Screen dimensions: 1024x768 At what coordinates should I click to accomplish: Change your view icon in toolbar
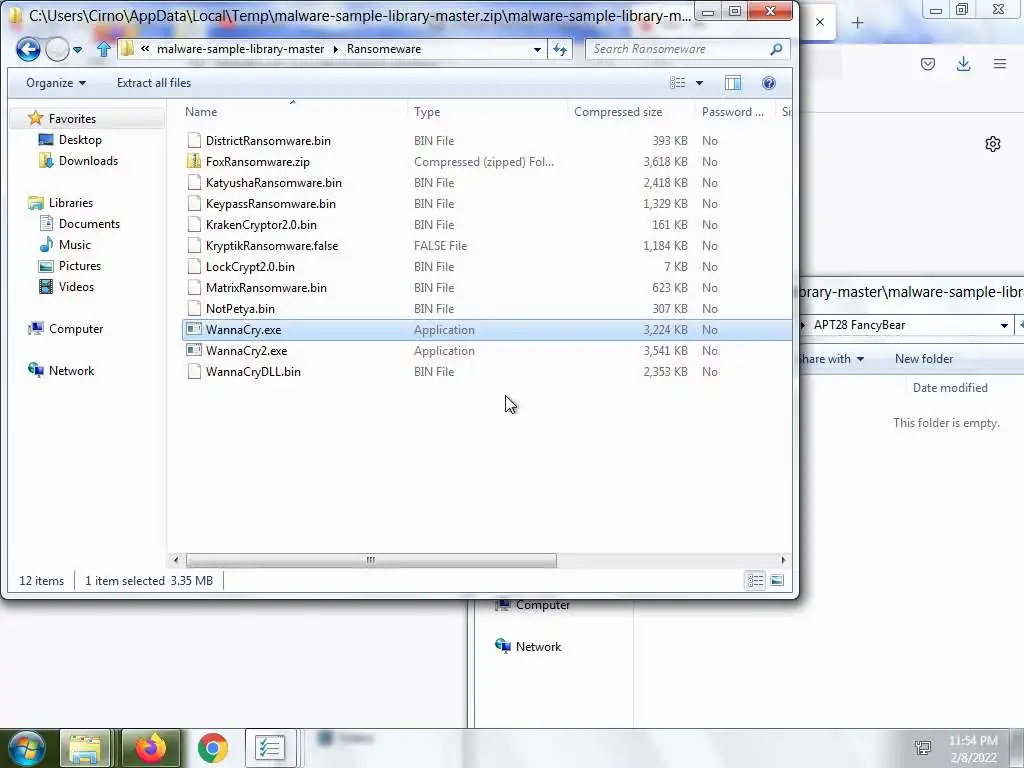678,83
